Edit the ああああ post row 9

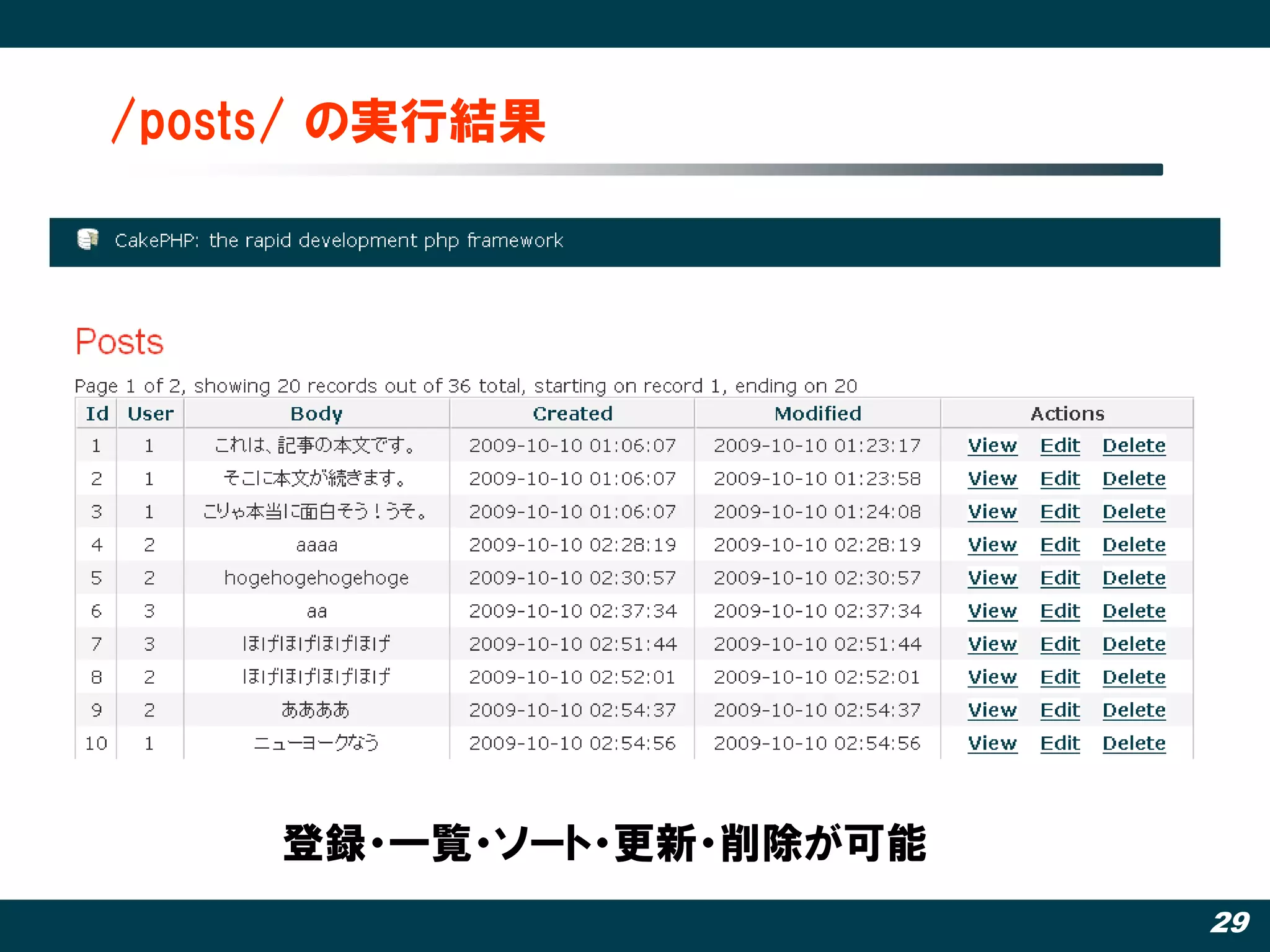click(x=1060, y=710)
